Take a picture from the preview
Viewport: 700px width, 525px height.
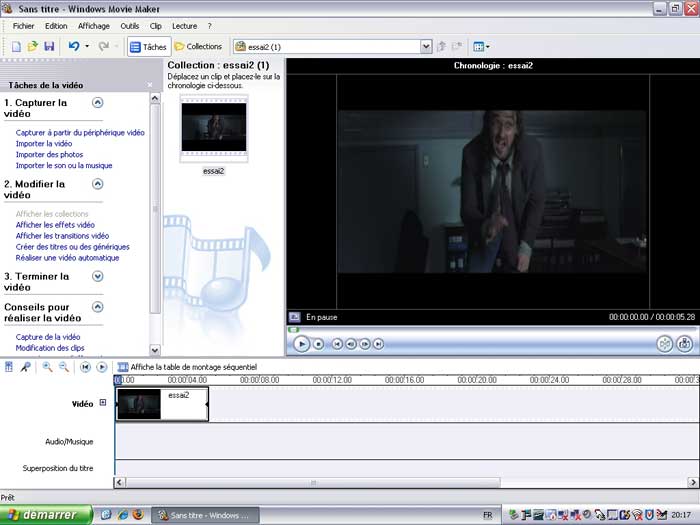click(684, 344)
